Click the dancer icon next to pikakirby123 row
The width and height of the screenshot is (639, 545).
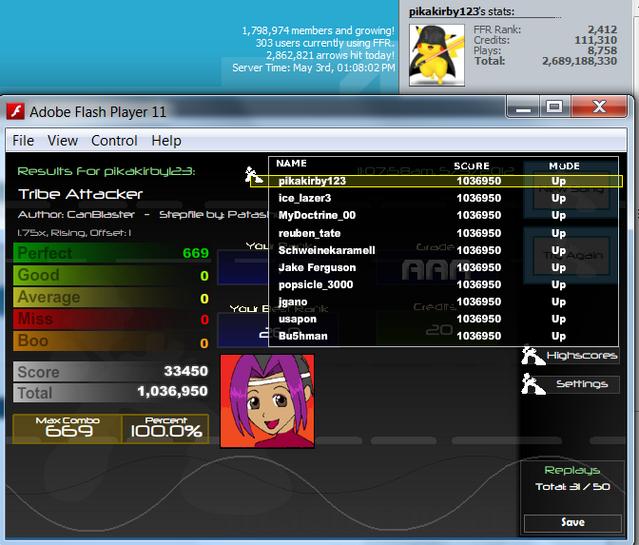[x=253, y=175]
